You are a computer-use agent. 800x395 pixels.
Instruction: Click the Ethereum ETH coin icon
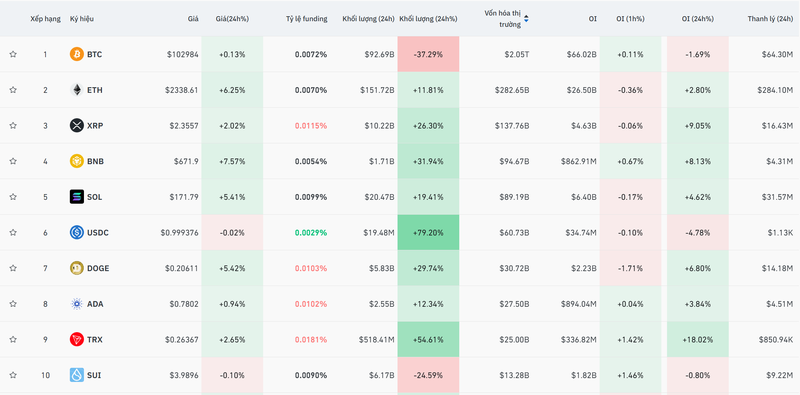(x=77, y=90)
